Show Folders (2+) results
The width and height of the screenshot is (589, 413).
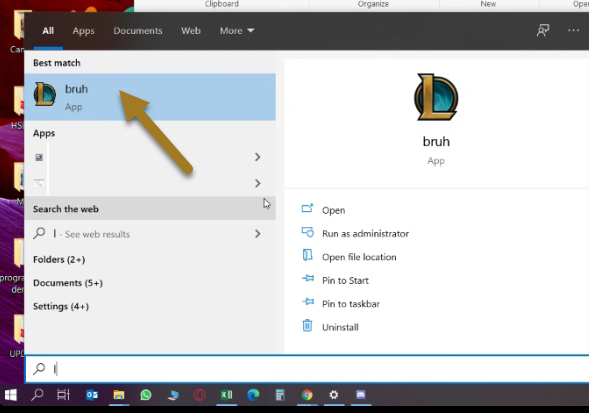pyautogui.click(x=59, y=260)
